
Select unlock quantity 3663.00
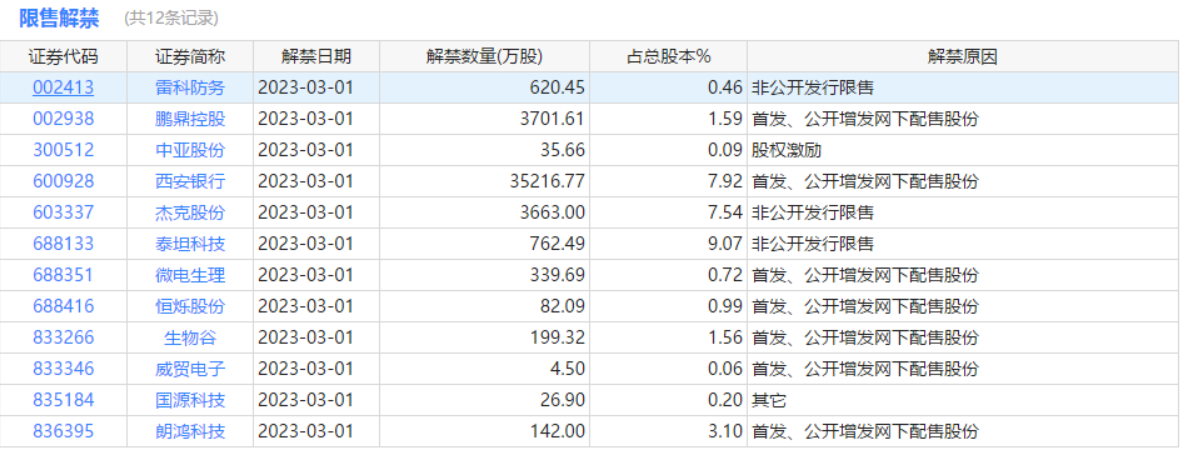553,213
